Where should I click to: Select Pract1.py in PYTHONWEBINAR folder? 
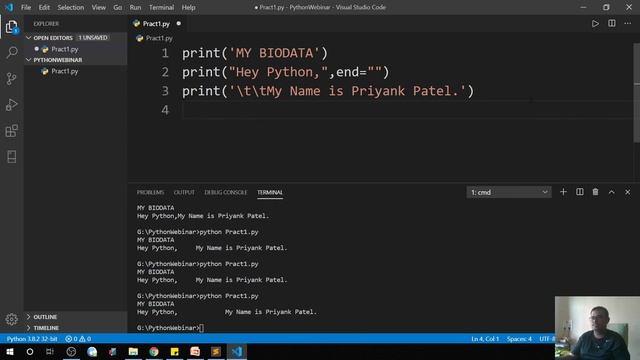click(76, 71)
